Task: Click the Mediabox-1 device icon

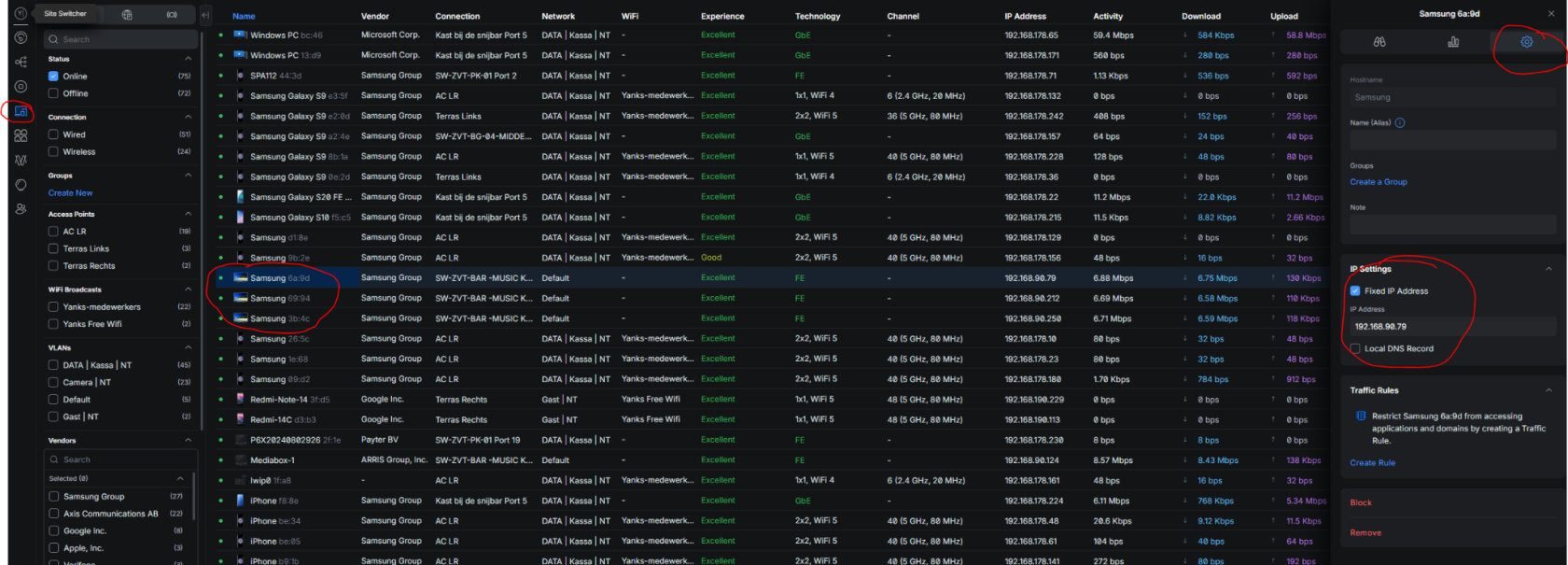Action: pyautogui.click(x=241, y=460)
